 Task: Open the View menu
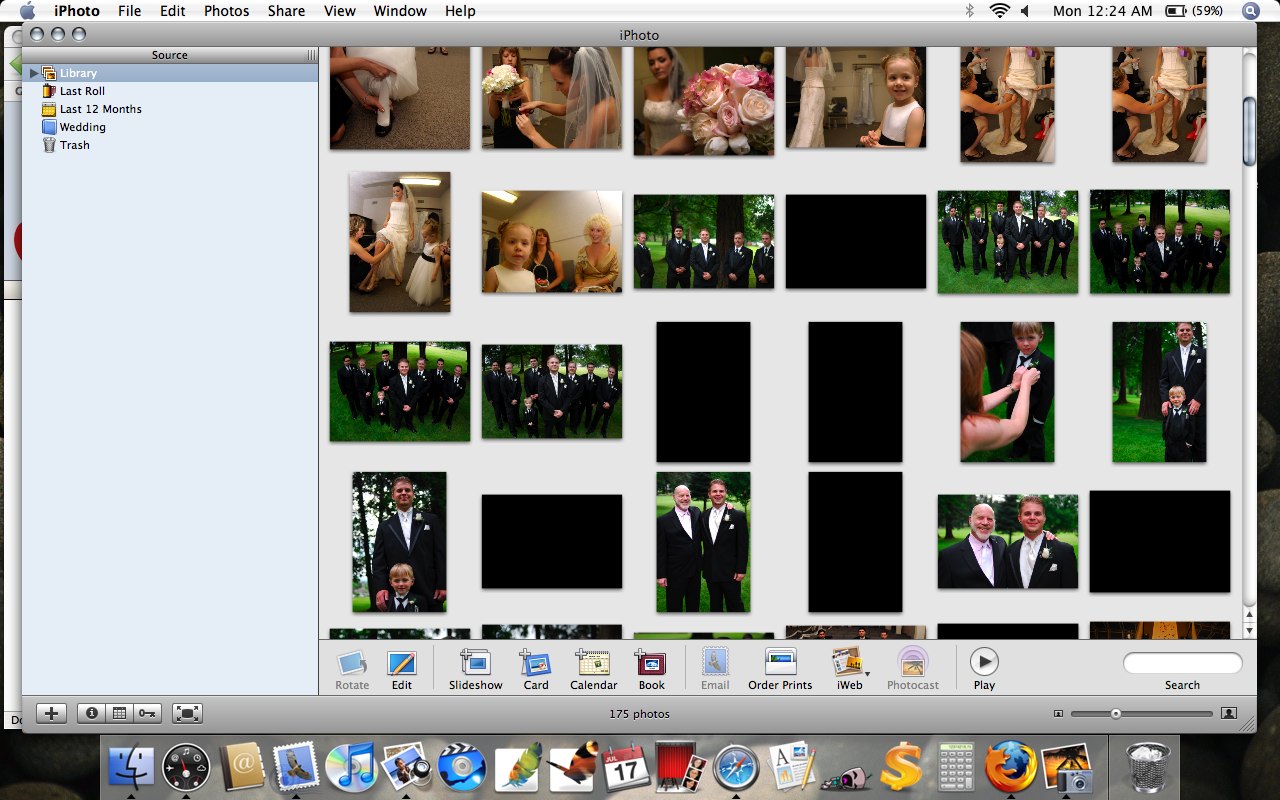[x=340, y=11]
